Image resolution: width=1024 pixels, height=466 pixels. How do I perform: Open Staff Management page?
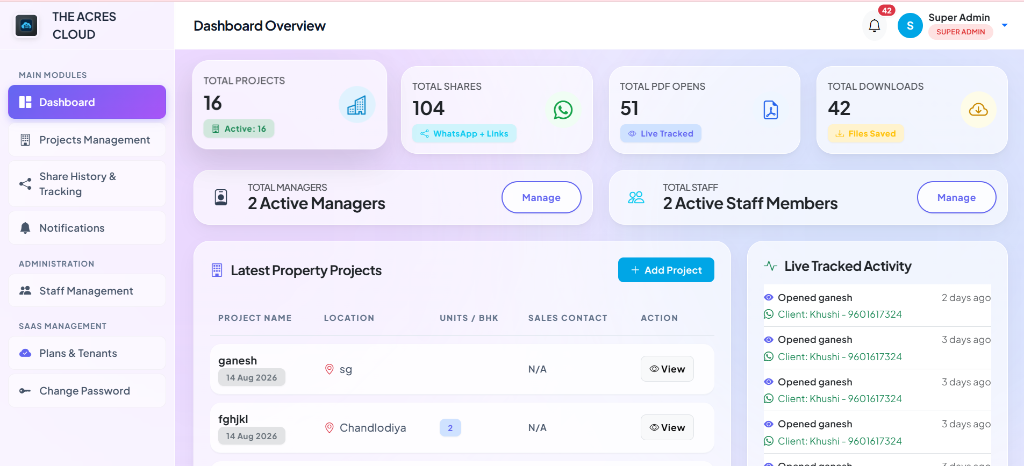tap(87, 290)
